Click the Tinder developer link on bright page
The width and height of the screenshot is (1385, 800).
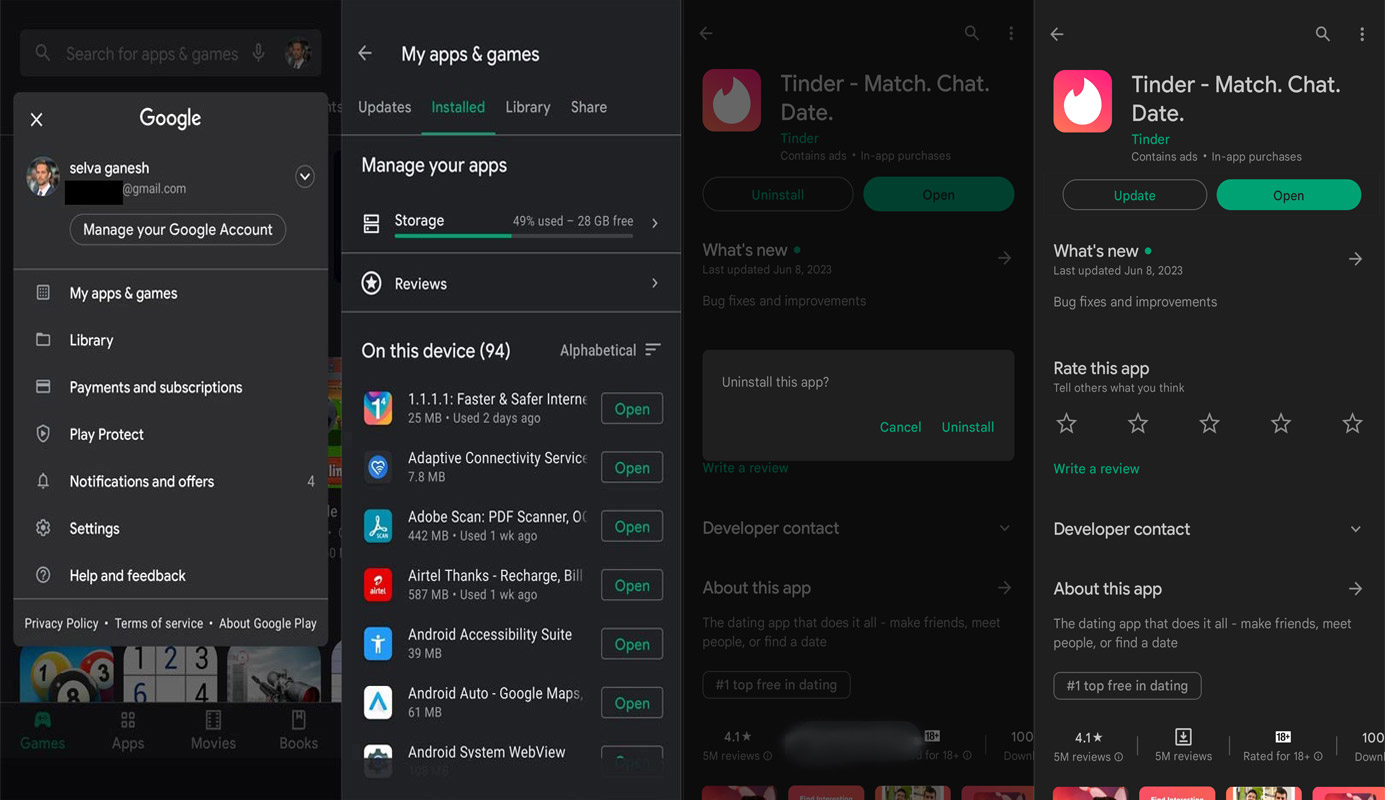[1150, 140]
